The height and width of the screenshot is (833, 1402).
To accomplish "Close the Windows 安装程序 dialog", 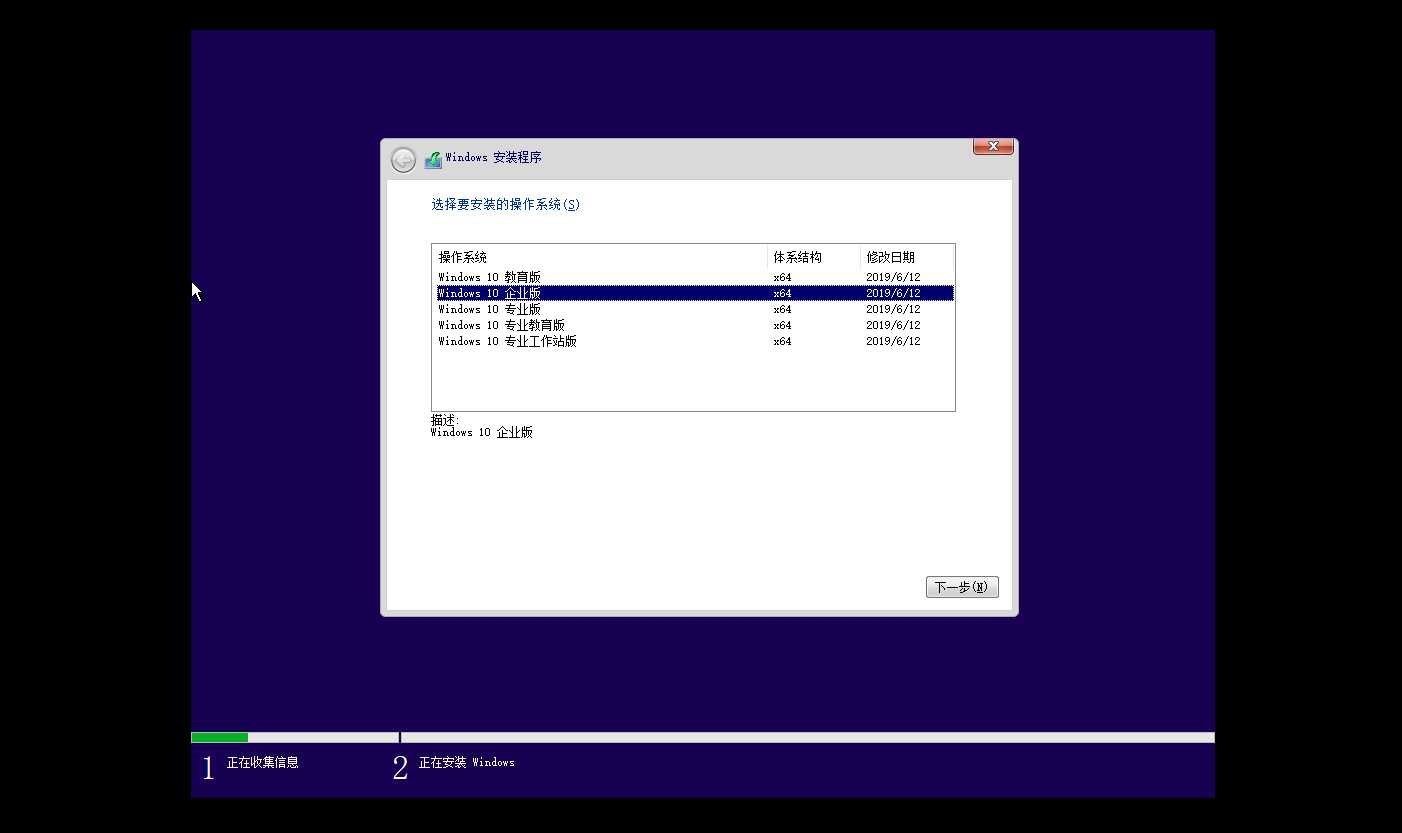I will pos(993,147).
